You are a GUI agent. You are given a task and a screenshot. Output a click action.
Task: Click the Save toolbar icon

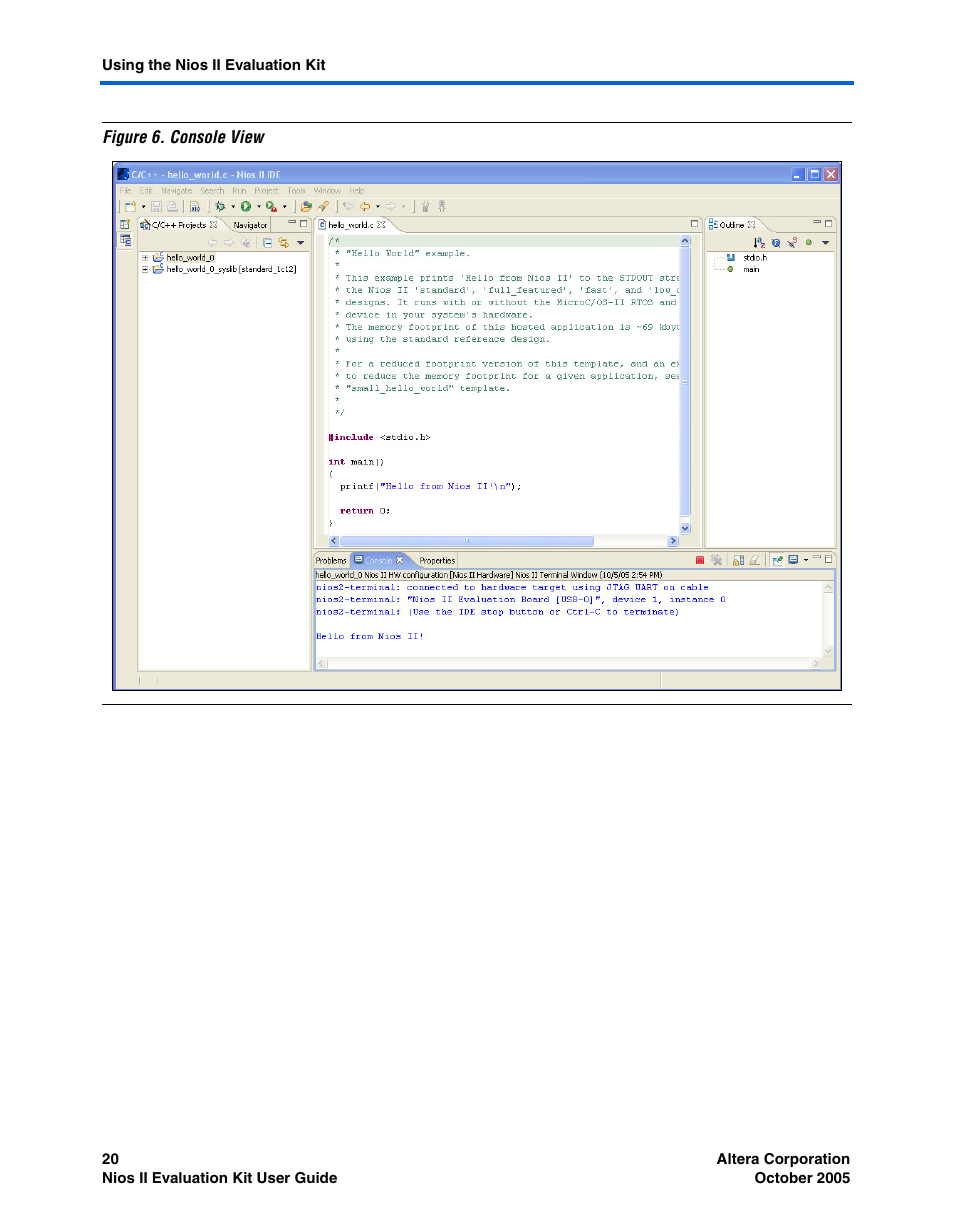157,207
